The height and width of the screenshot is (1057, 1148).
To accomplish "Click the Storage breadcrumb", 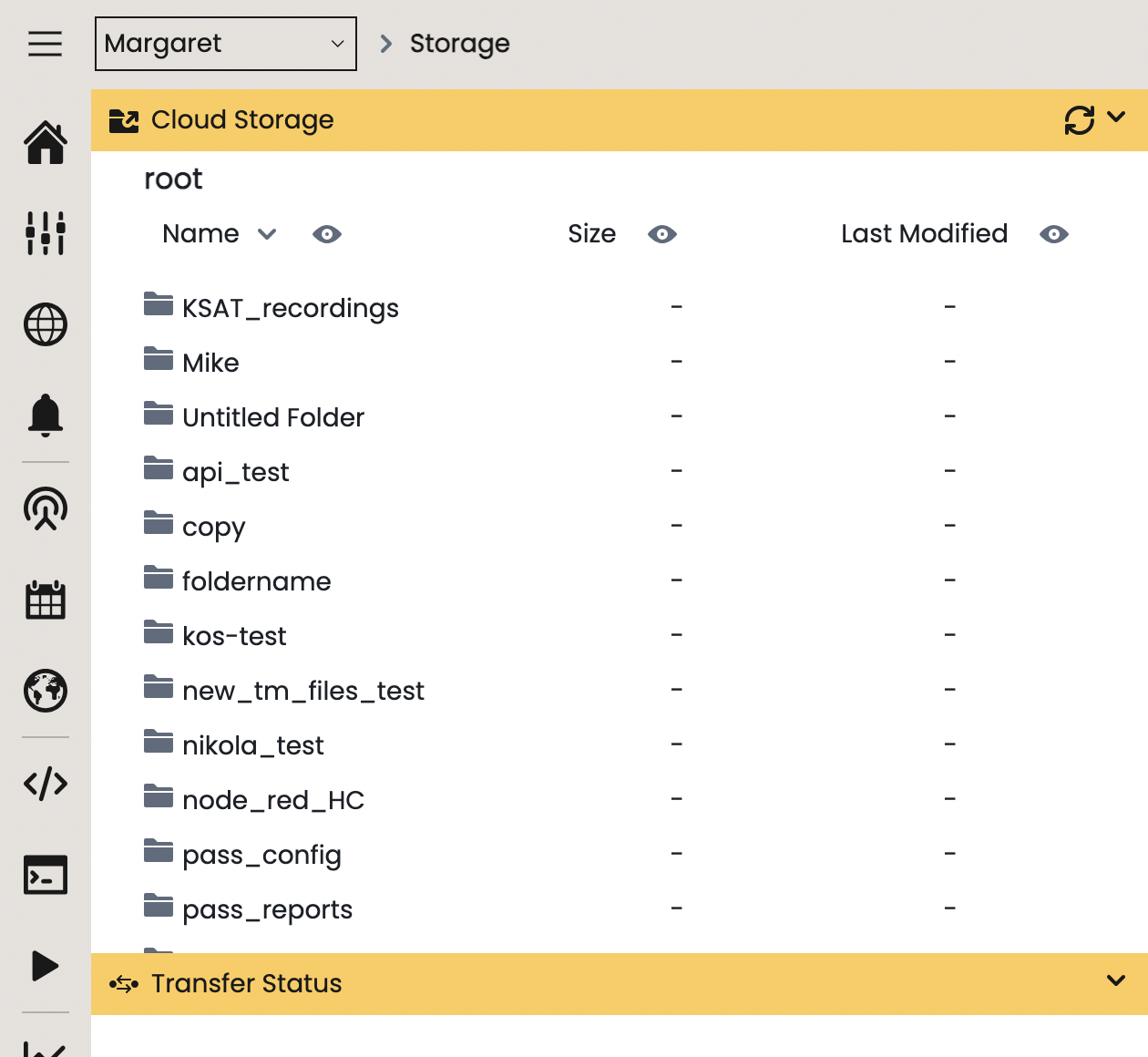I will pyautogui.click(x=459, y=44).
